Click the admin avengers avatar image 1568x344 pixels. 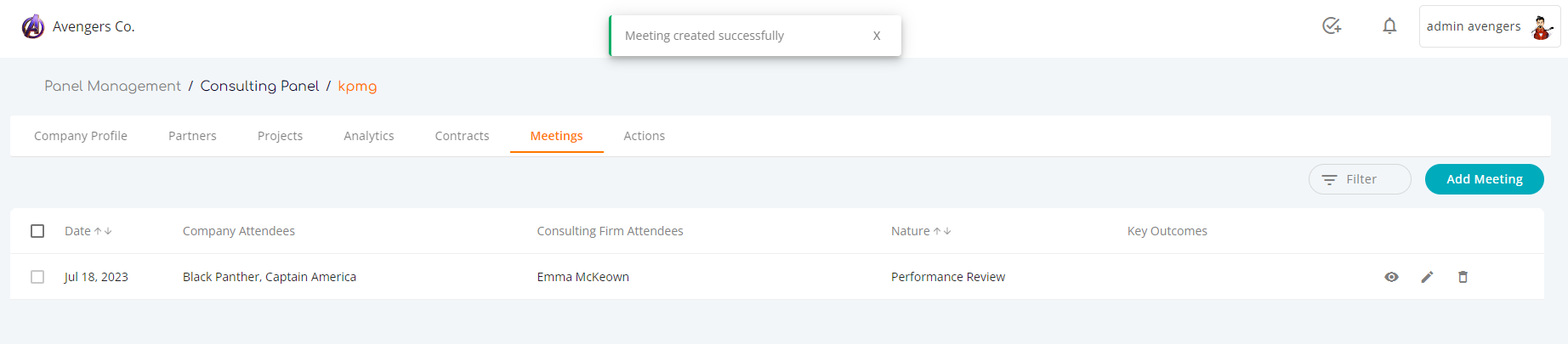pyautogui.click(x=1541, y=27)
